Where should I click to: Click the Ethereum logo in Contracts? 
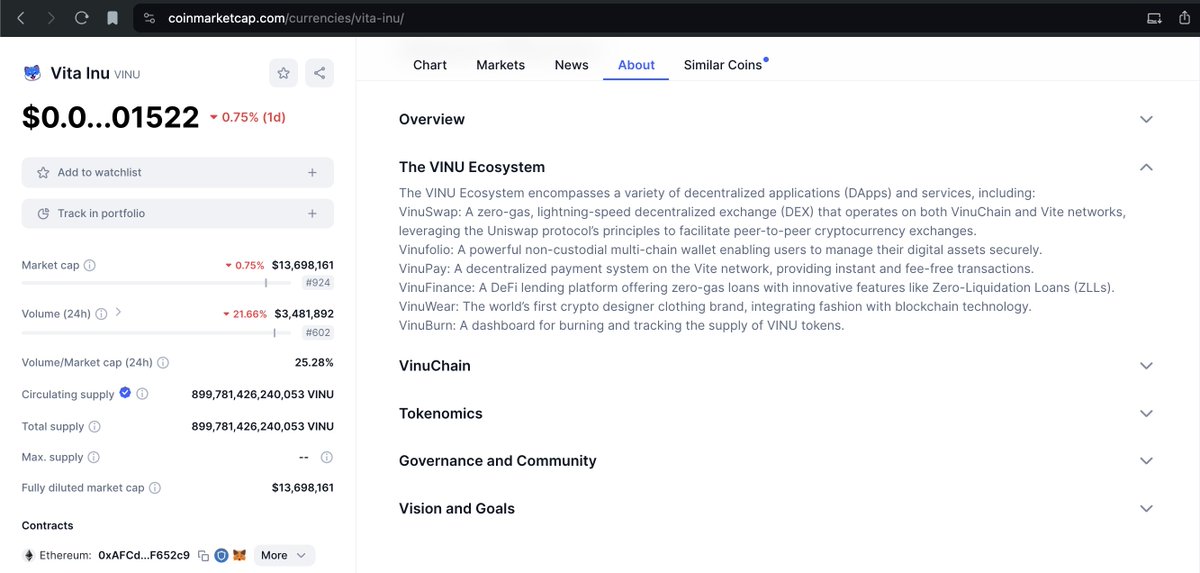point(28,555)
